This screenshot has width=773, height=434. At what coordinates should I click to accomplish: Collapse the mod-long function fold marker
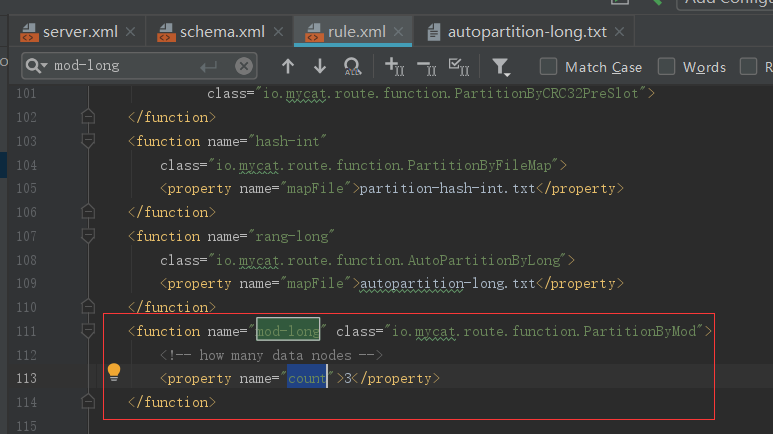(x=88, y=331)
